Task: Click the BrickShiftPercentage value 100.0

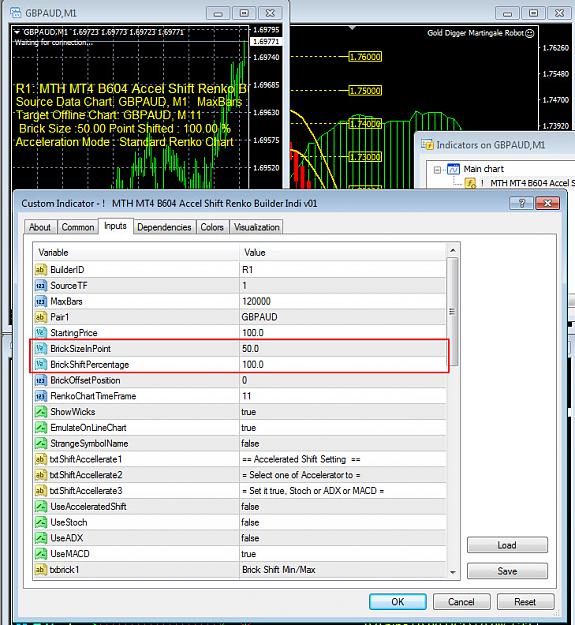Action: [253, 365]
